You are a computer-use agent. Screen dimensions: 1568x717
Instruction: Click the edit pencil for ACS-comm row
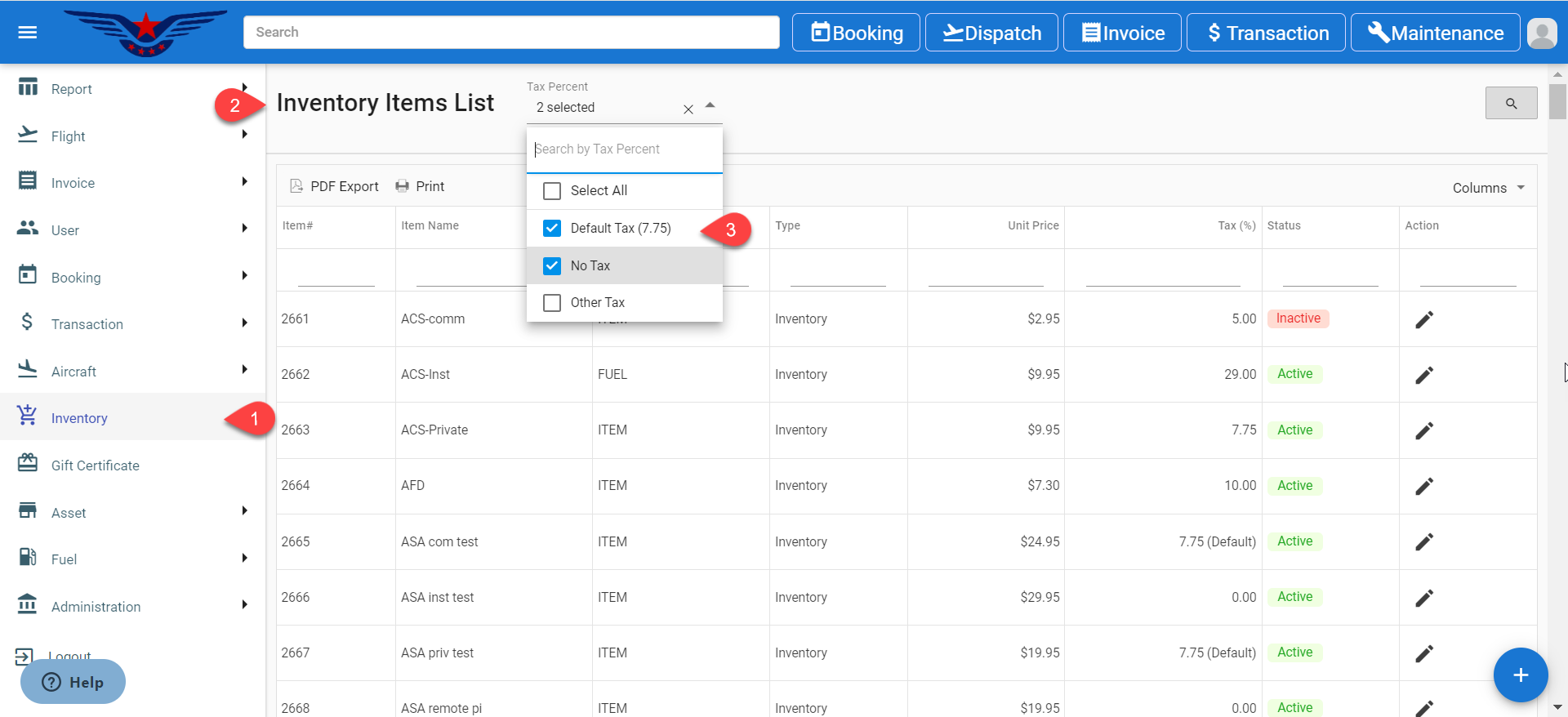tap(1423, 319)
